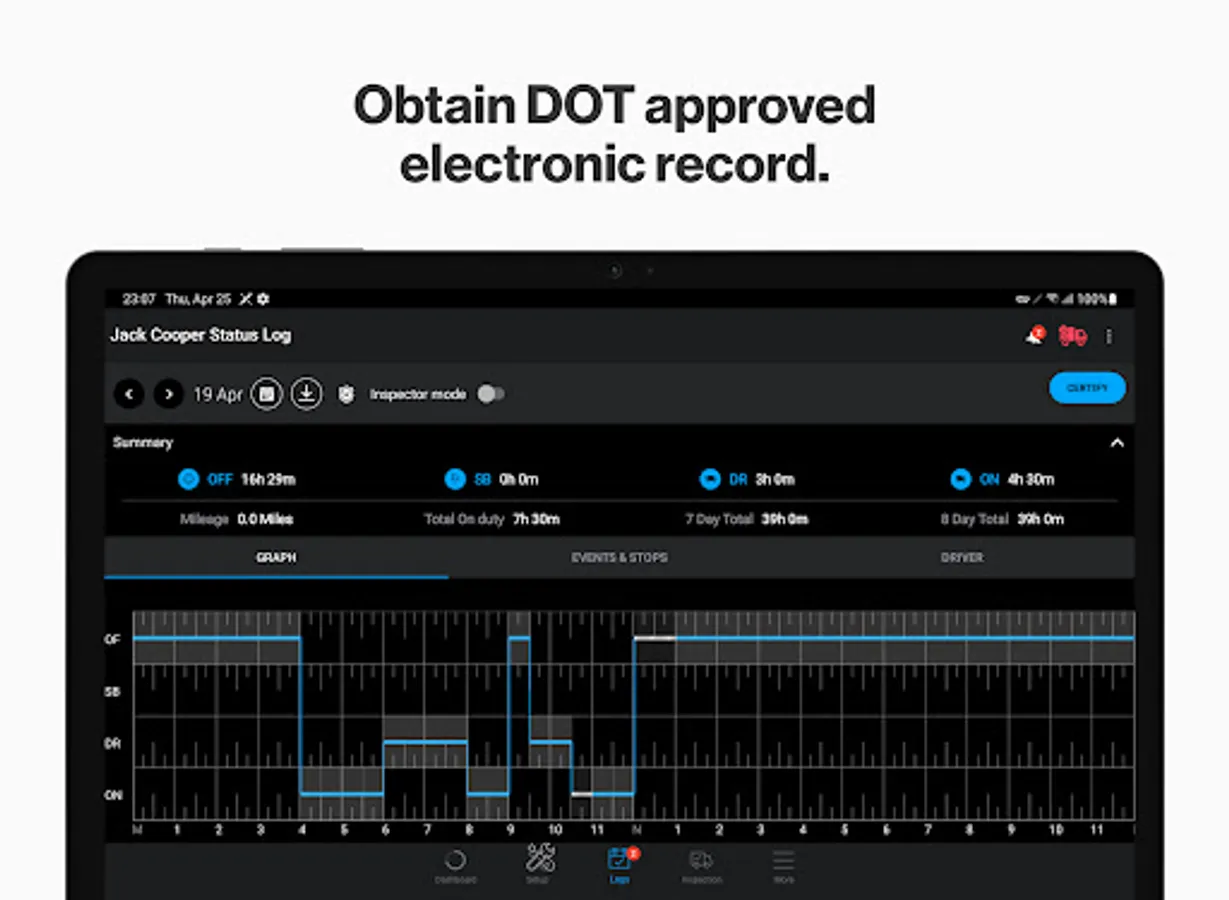Image resolution: width=1229 pixels, height=900 pixels.
Task: Open the notifications bell
Action: coord(1035,336)
